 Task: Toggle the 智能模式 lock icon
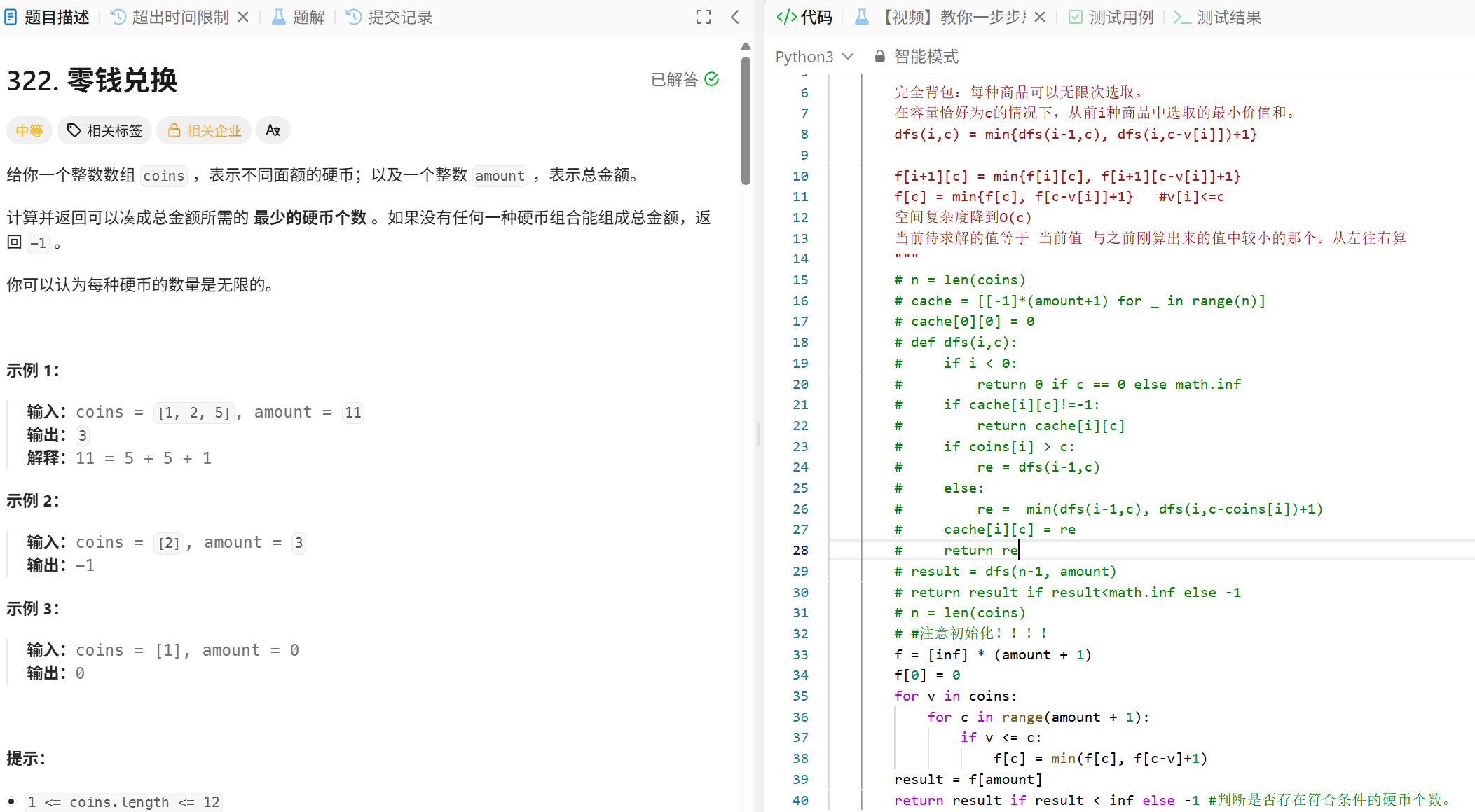click(880, 56)
